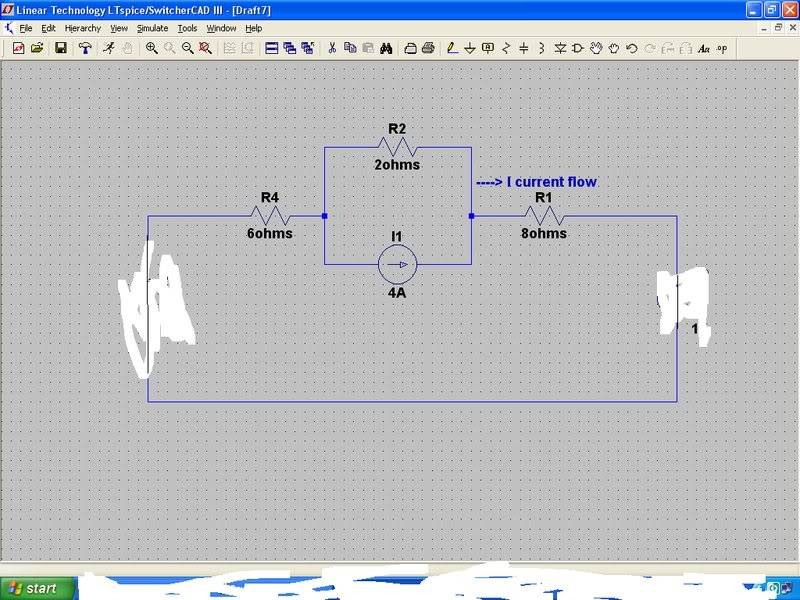
Task: Click the I1 current source symbol
Action: (397, 264)
